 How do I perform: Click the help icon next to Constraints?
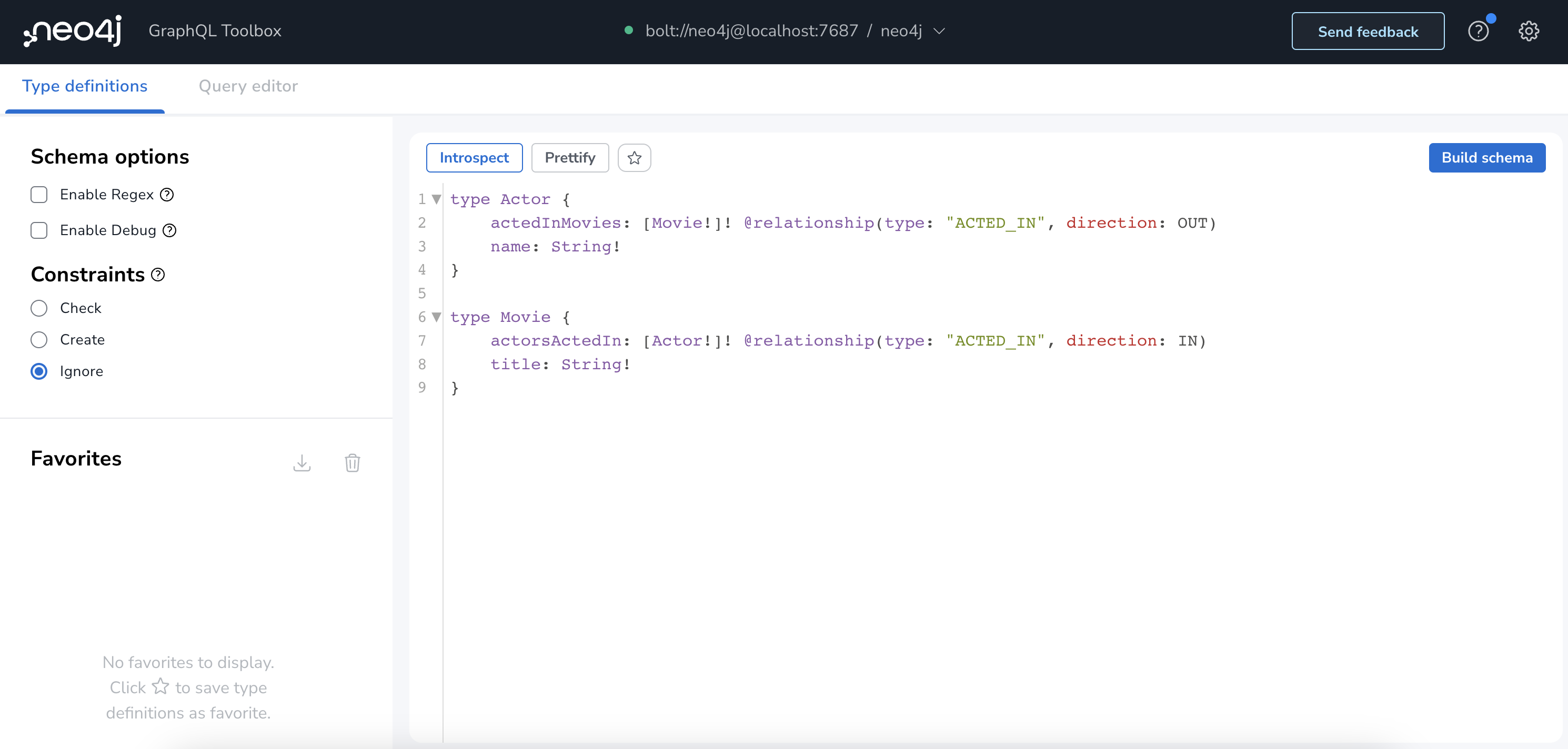tap(157, 274)
